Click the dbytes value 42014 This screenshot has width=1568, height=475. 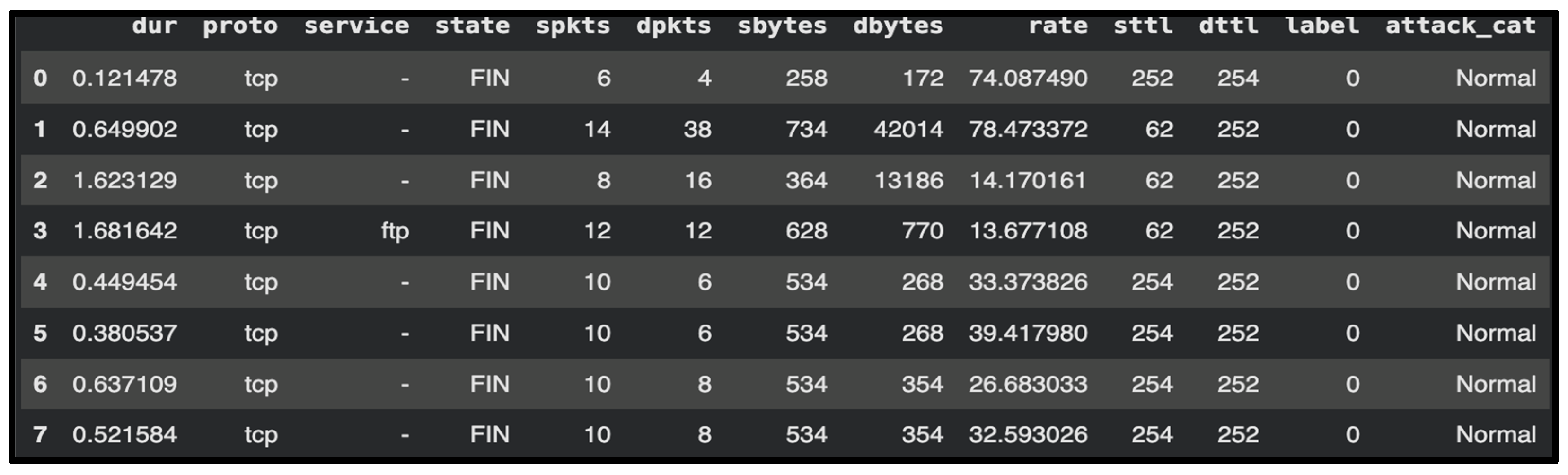(x=908, y=129)
